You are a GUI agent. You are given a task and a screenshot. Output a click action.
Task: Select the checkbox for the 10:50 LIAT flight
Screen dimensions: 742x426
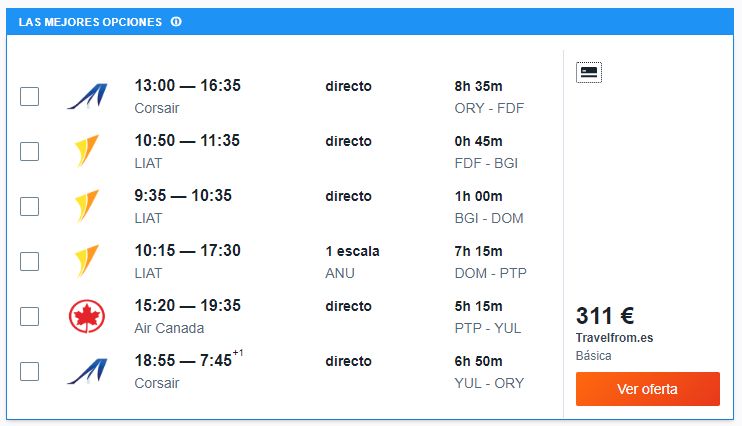pos(29,151)
